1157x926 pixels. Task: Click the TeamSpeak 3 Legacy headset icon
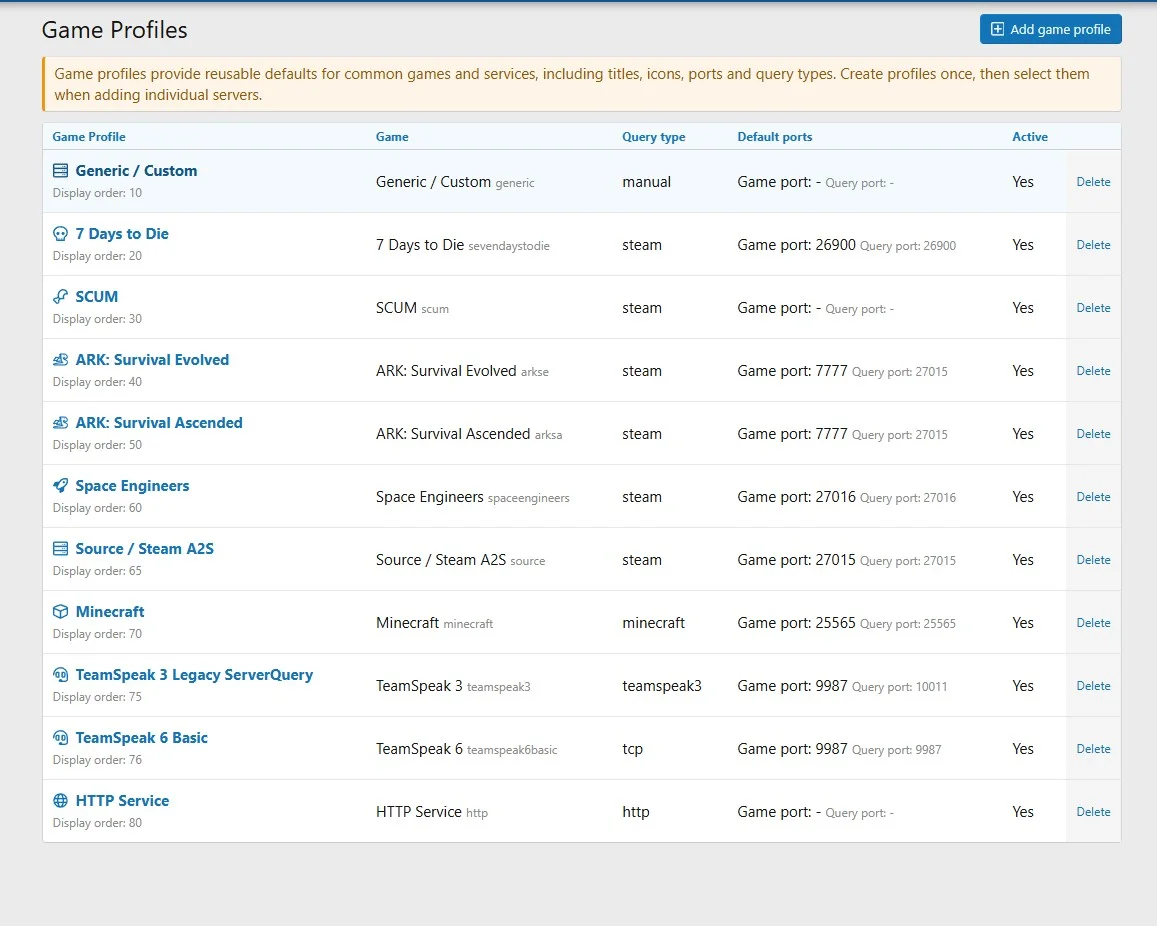(x=61, y=674)
